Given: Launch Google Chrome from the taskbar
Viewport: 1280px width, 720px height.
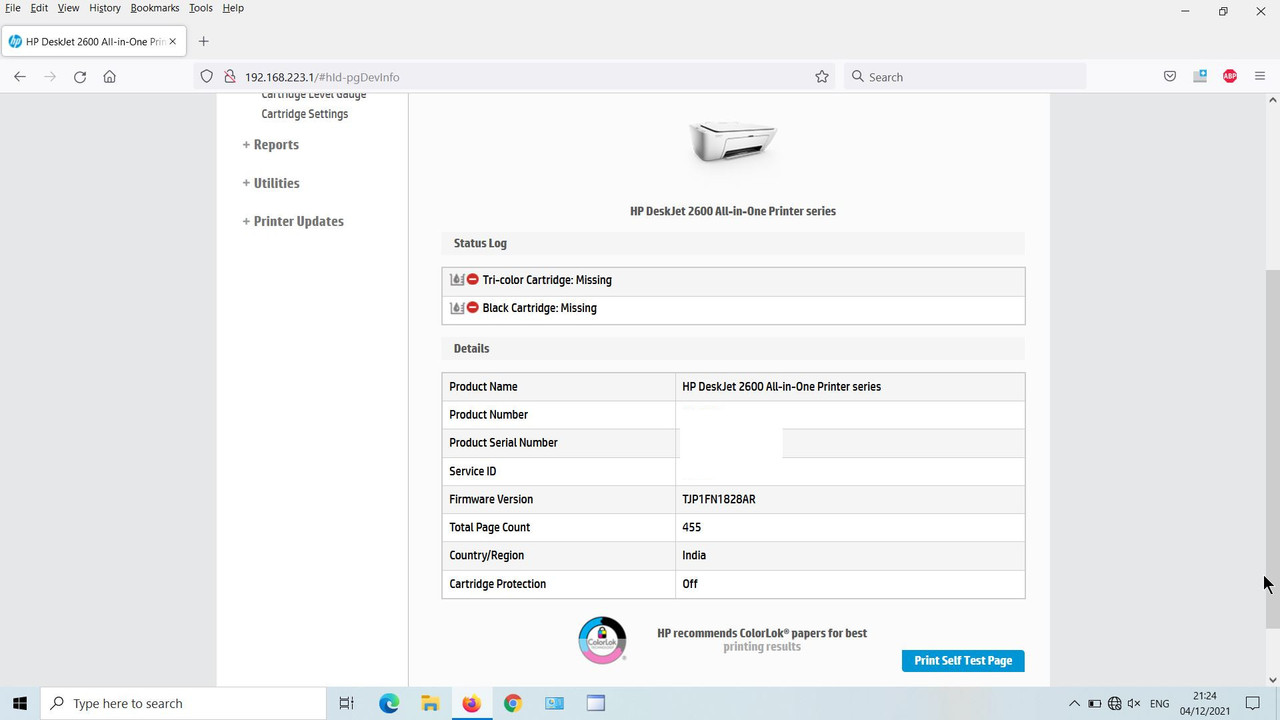Looking at the screenshot, I should (x=513, y=703).
